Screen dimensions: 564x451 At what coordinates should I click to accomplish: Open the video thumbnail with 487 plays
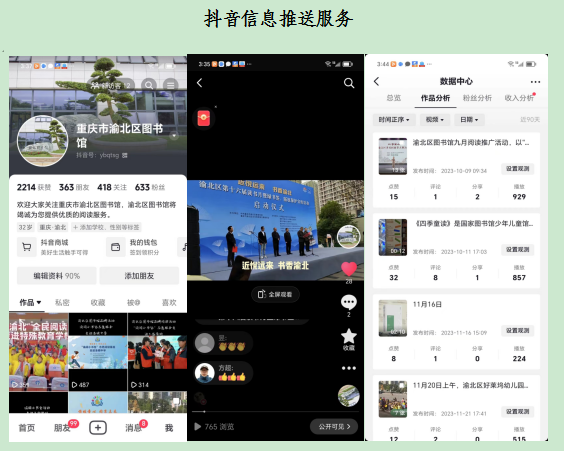point(98,352)
